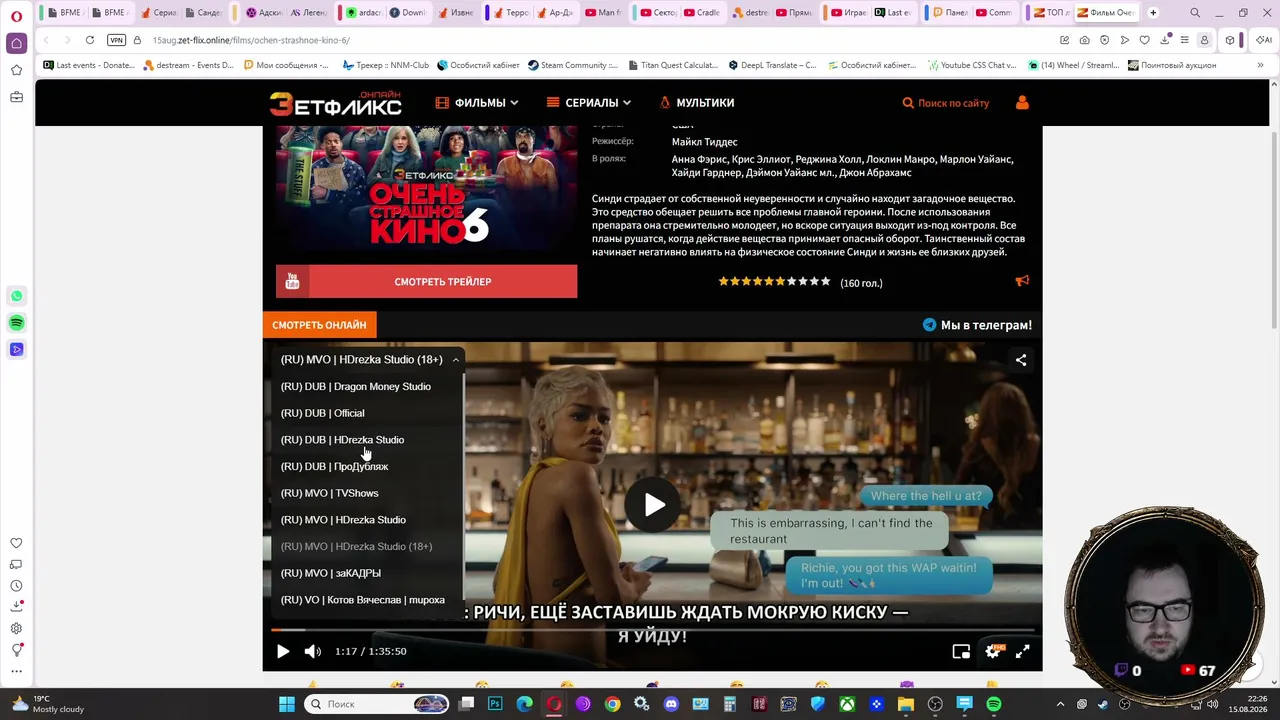This screenshot has width=1280, height=720.
Task: Select (RU) DUB | HDrezka Studio option
Action: [x=343, y=440]
